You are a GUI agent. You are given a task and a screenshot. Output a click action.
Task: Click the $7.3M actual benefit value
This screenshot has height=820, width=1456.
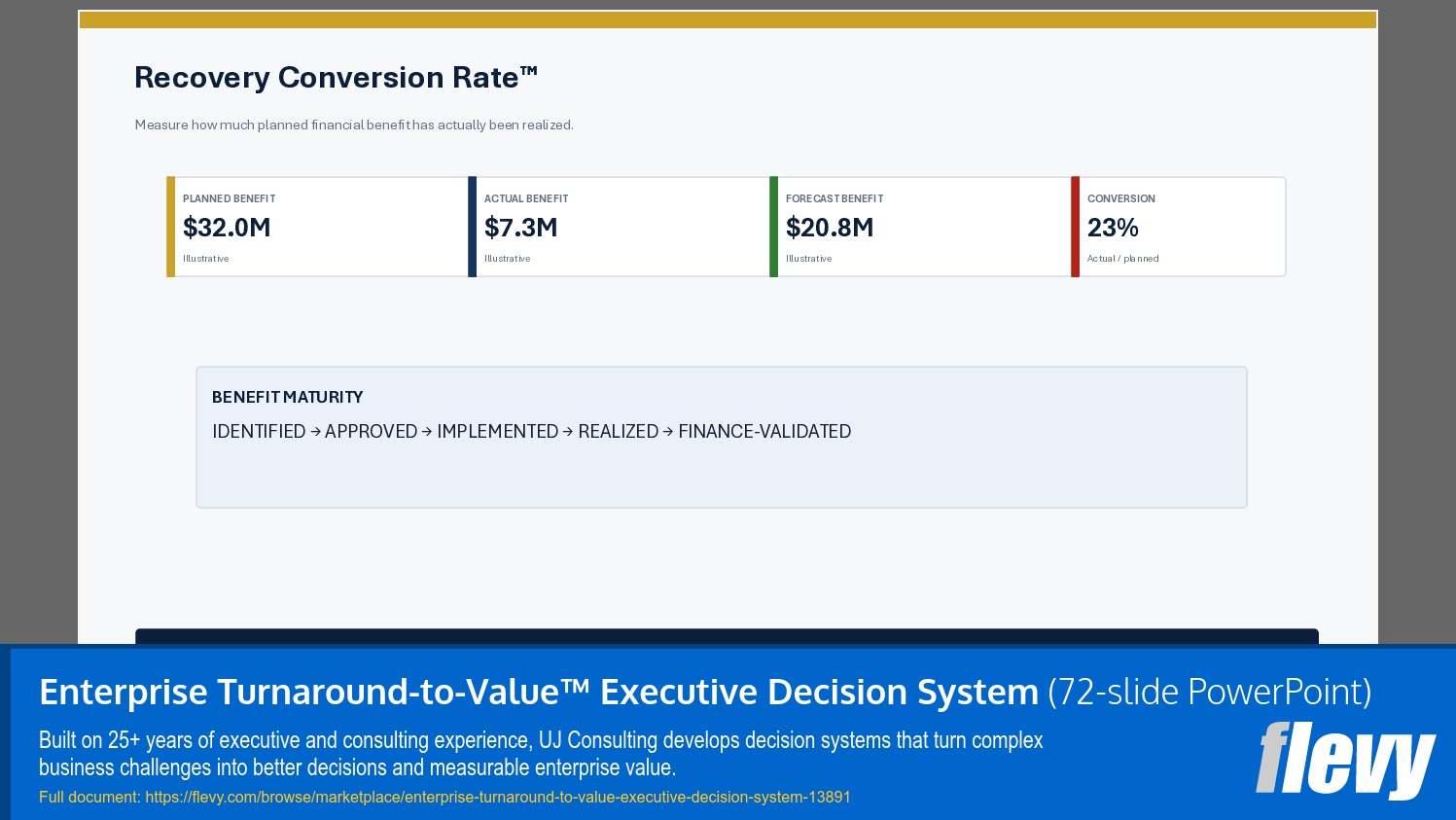(x=521, y=228)
